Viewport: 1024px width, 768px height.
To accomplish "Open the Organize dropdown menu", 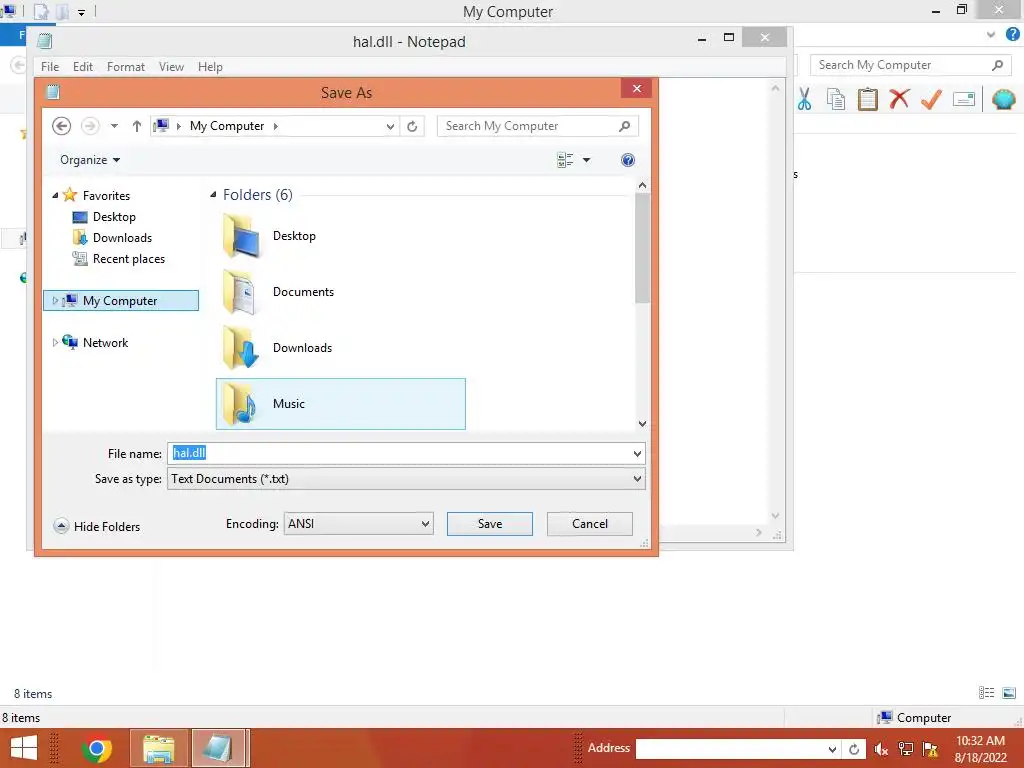I will click(90, 160).
